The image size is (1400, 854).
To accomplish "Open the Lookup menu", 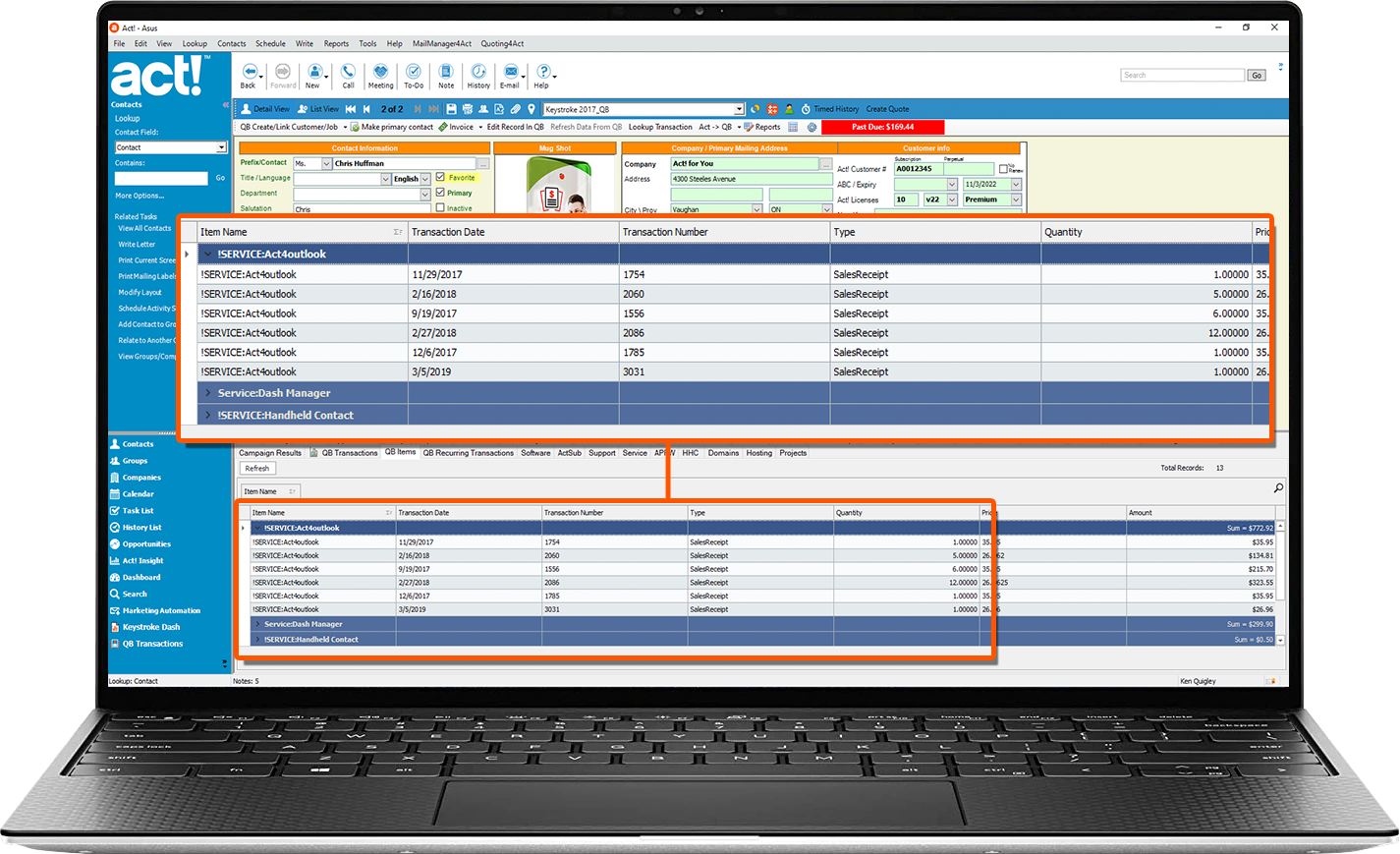I will (x=195, y=43).
